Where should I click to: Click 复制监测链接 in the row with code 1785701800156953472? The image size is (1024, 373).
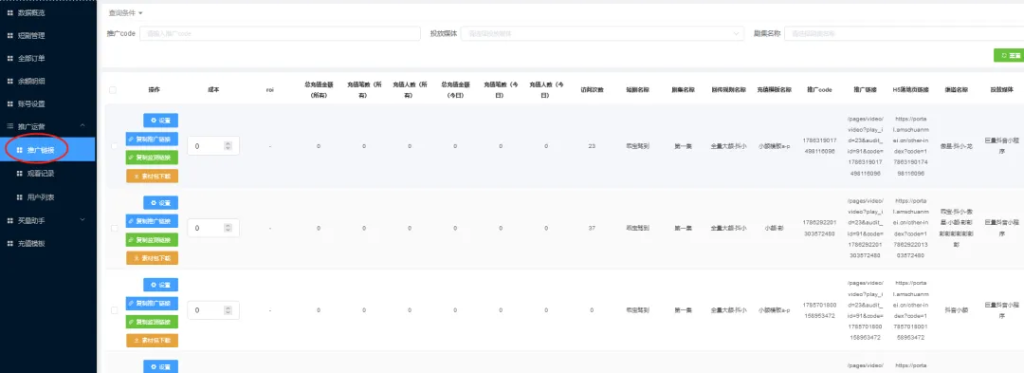coord(152,322)
